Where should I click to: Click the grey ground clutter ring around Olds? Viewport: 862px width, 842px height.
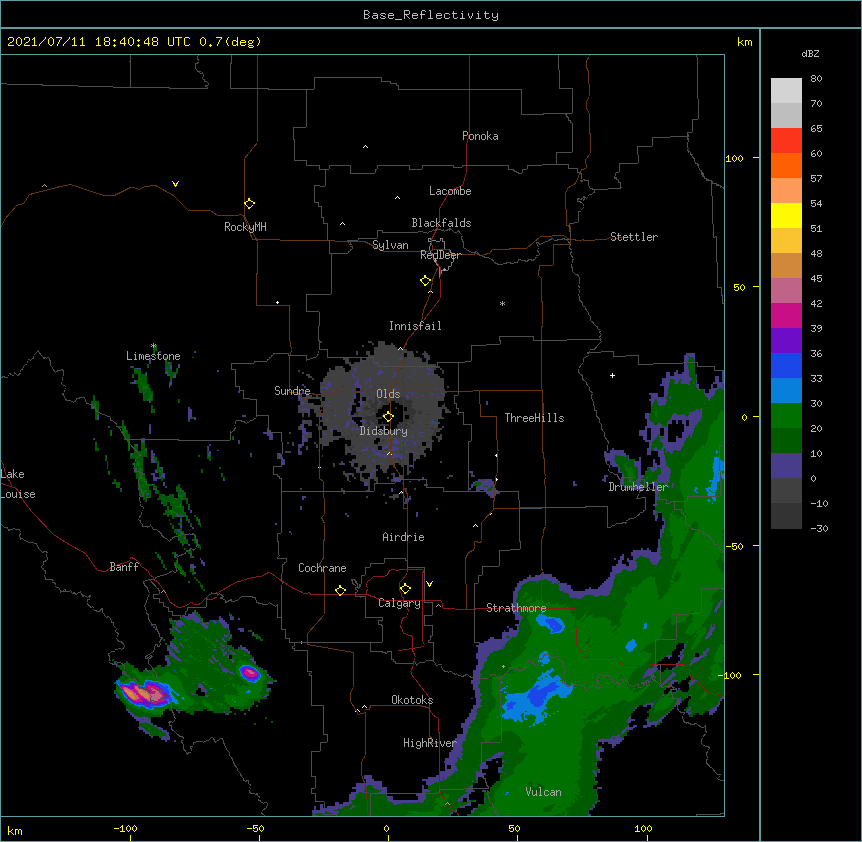[383, 409]
